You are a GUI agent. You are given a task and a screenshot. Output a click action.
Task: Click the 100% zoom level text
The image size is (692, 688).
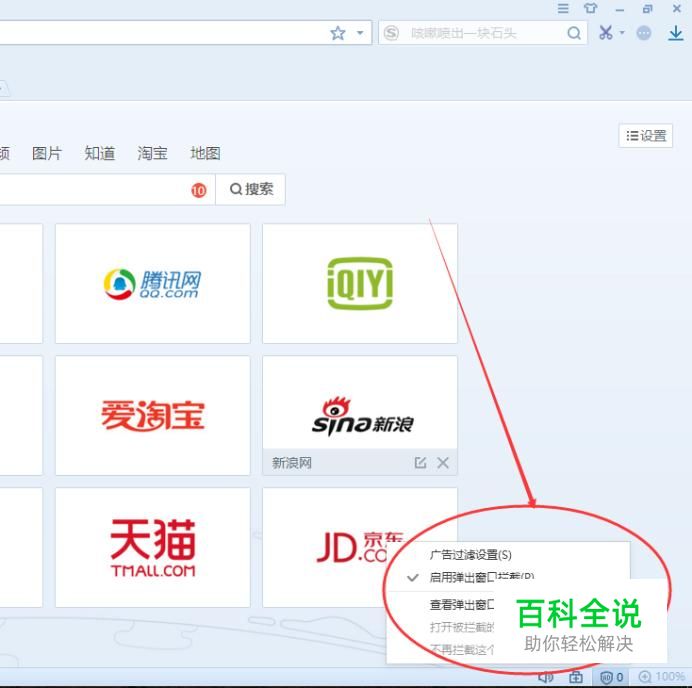tap(670, 677)
